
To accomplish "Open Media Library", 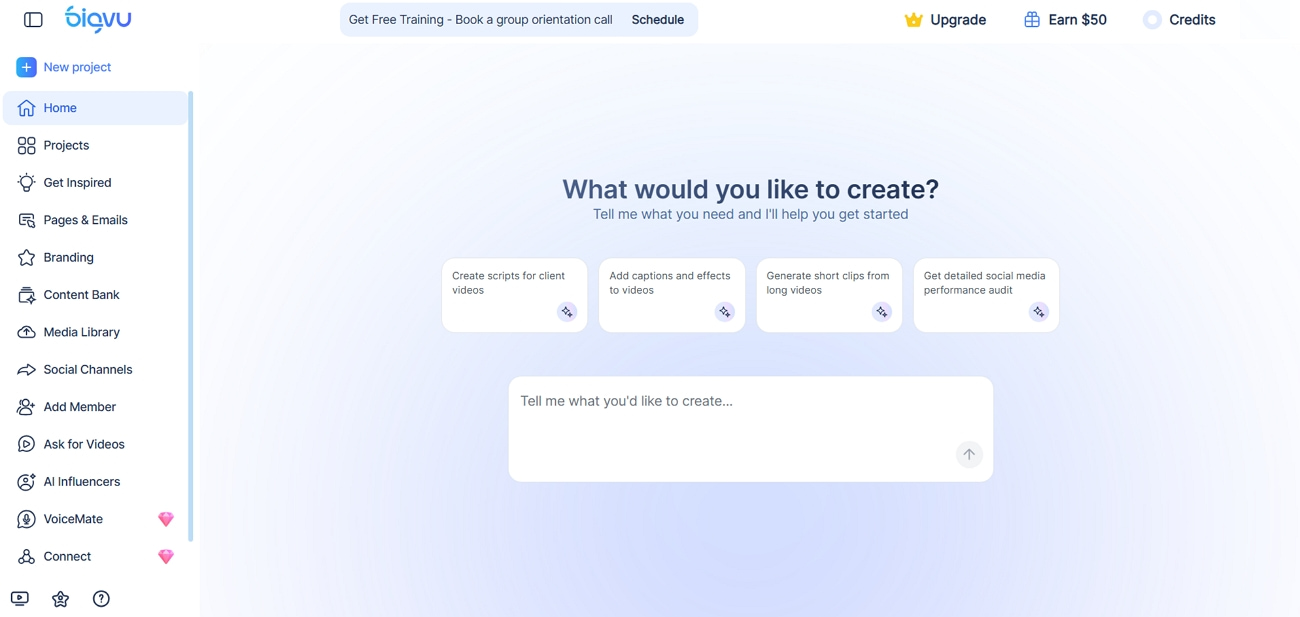I will [x=95, y=332].
